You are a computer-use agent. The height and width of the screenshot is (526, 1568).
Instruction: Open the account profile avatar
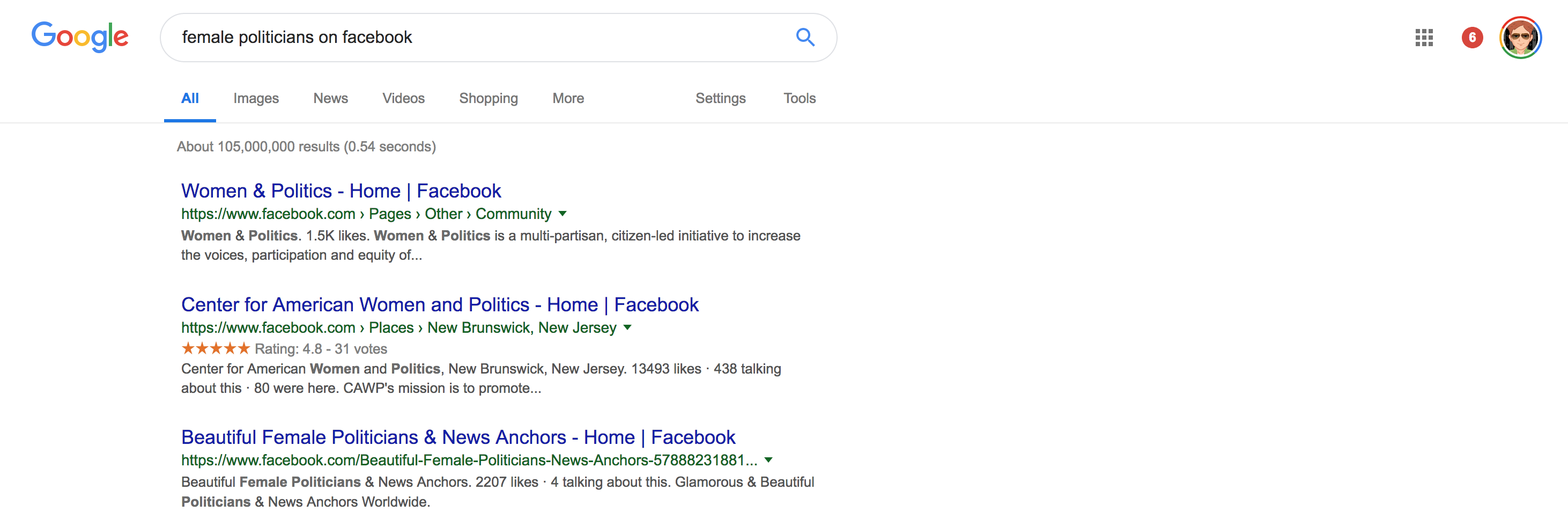click(1520, 38)
